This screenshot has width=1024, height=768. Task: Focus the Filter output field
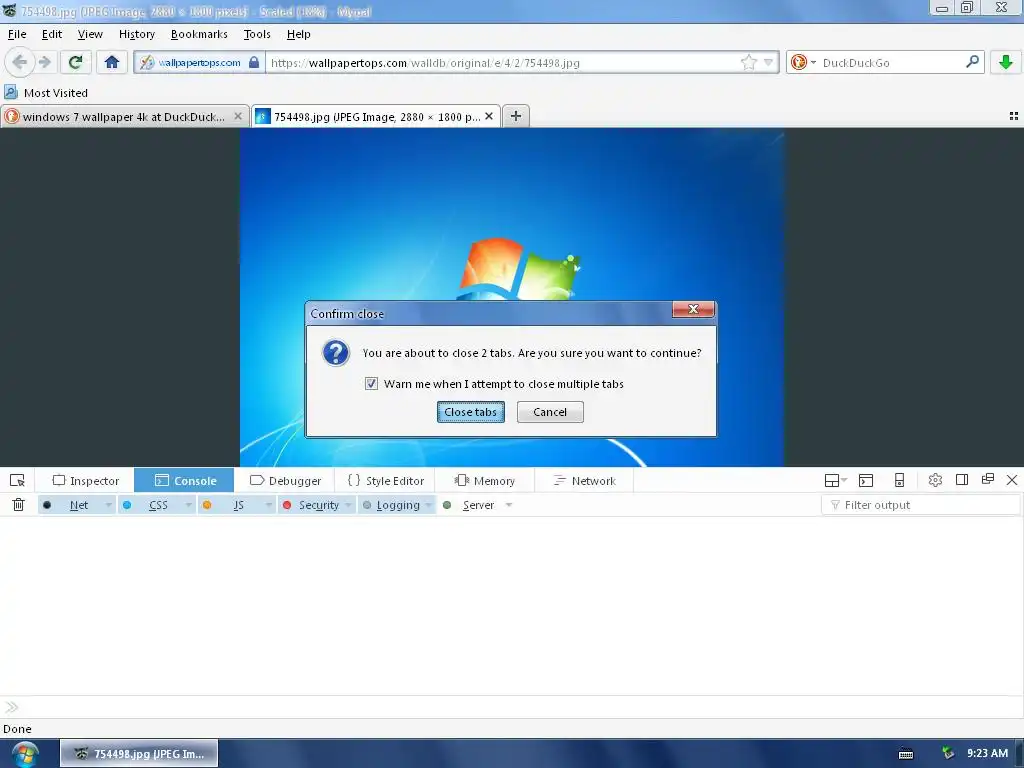tap(921, 505)
